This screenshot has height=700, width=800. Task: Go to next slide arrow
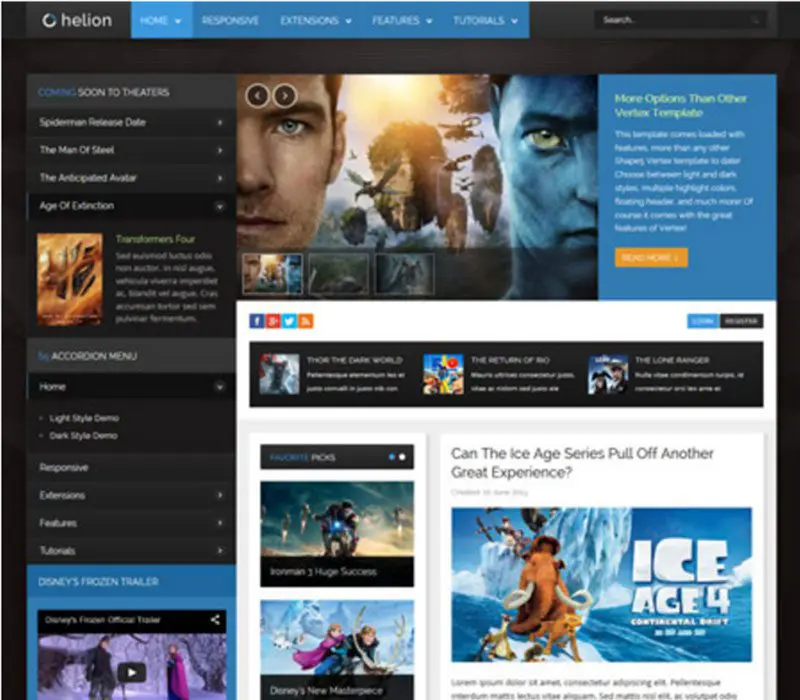(x=285, y=95)
